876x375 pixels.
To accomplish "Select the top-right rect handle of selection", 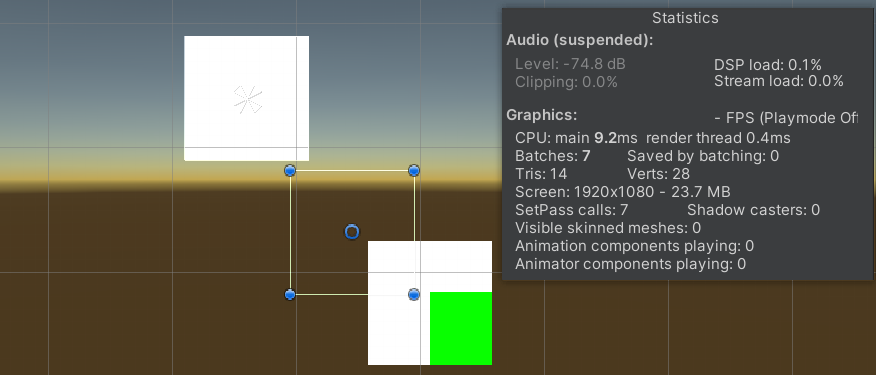I will click(413, 170).
